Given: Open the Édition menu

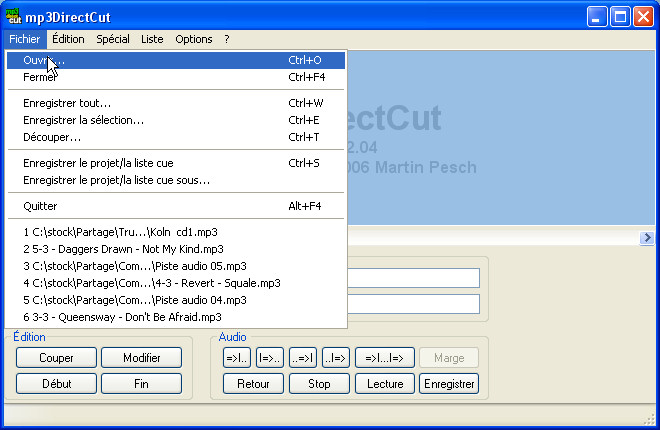Looking at the screenshot, I should pos(68,39).
